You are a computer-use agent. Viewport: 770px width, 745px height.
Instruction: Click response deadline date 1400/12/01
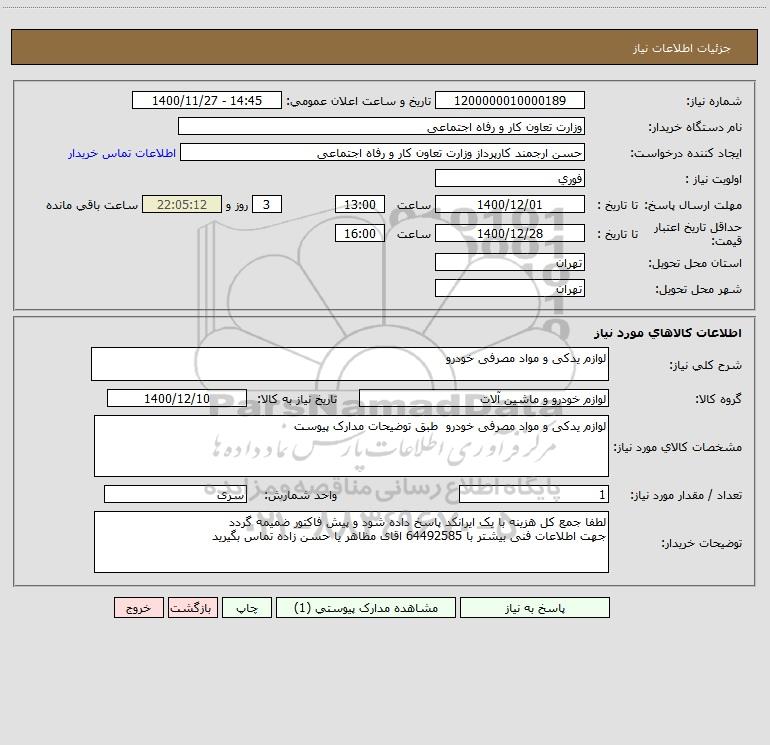[x=510, y=204]
